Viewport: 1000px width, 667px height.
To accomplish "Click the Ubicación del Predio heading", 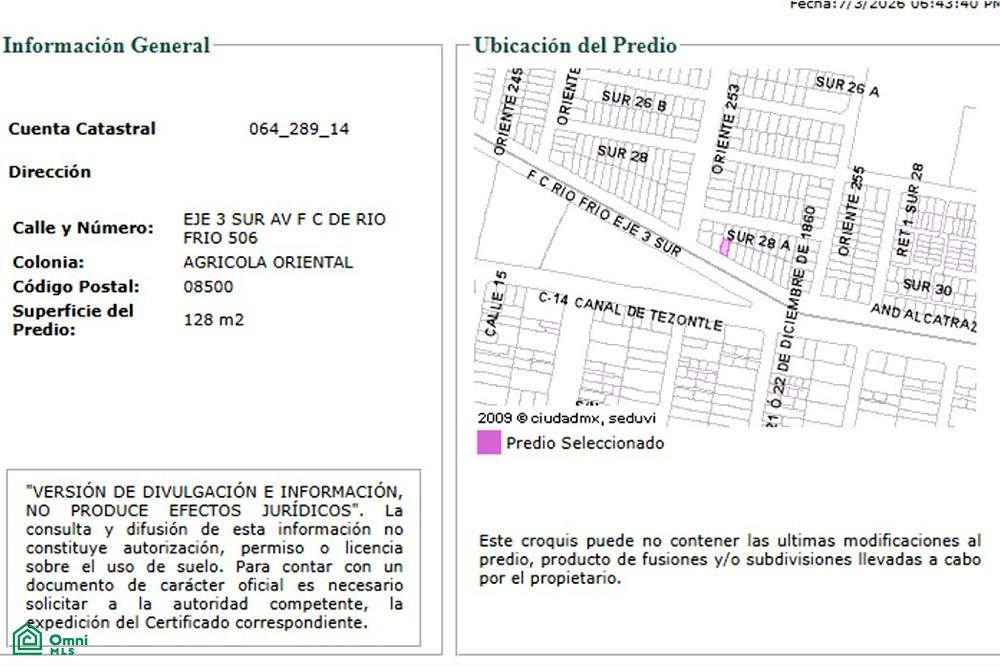I will coord(575,45).
